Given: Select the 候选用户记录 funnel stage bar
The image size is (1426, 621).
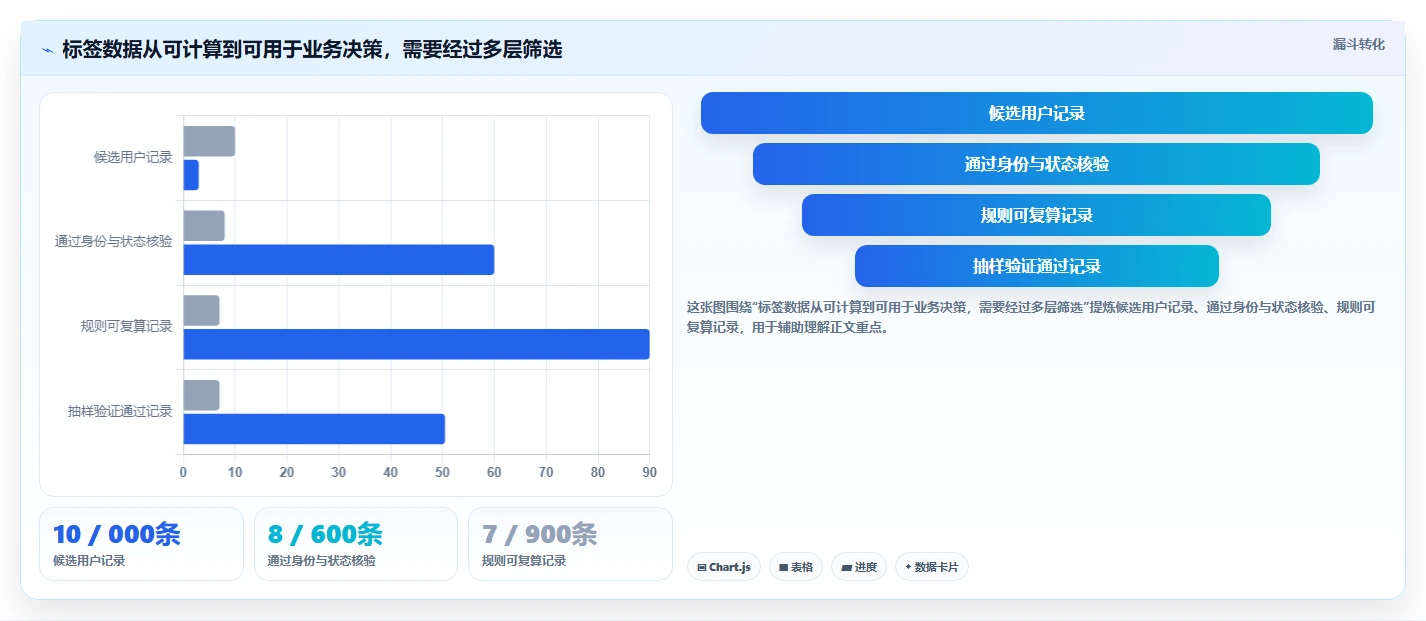Looking at the screenshot, I should (x=1037, y=113).
